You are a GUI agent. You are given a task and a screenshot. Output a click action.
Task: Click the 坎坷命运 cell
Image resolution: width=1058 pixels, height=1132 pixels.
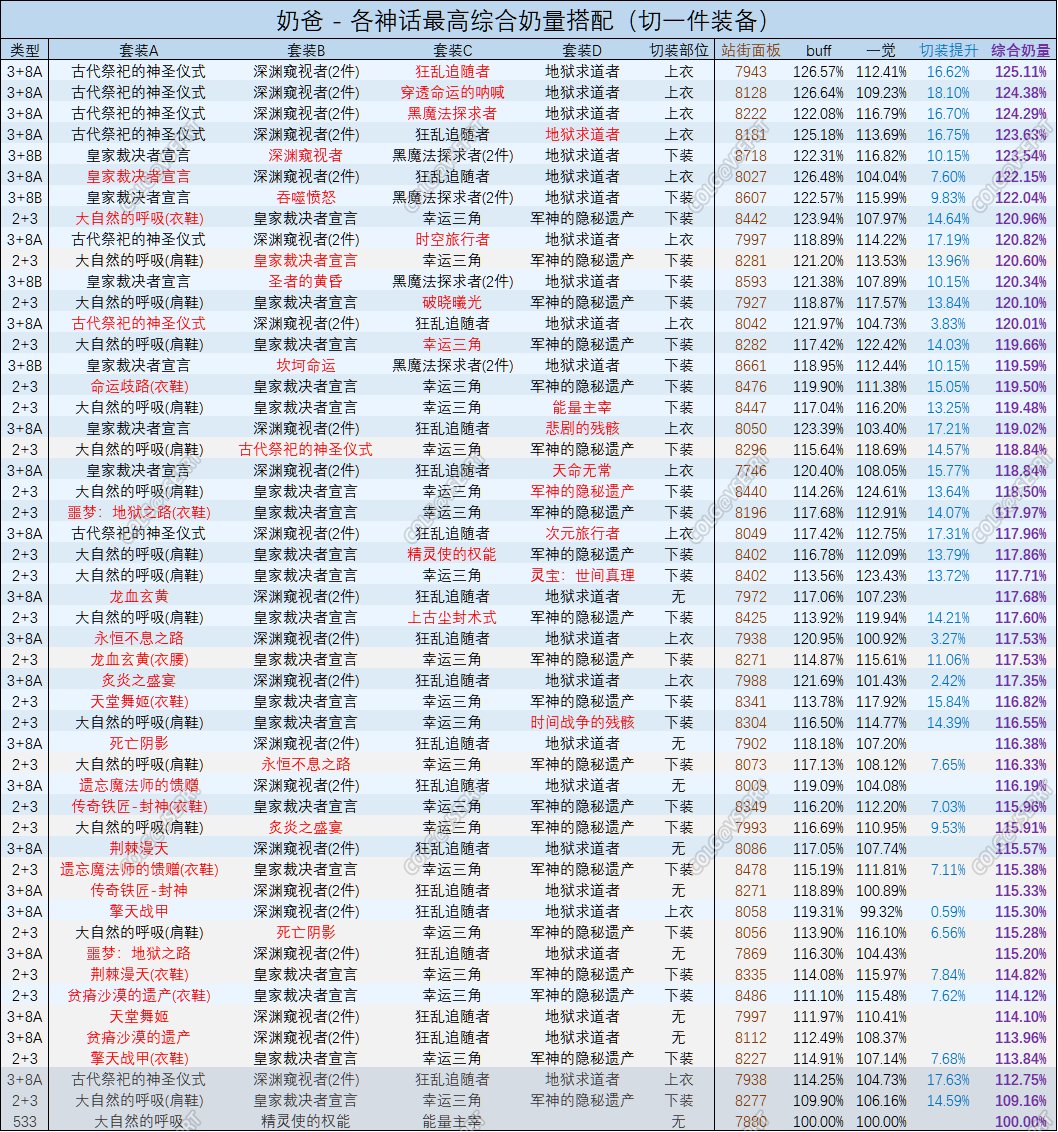pyautogui.click(x=306, y=365)
